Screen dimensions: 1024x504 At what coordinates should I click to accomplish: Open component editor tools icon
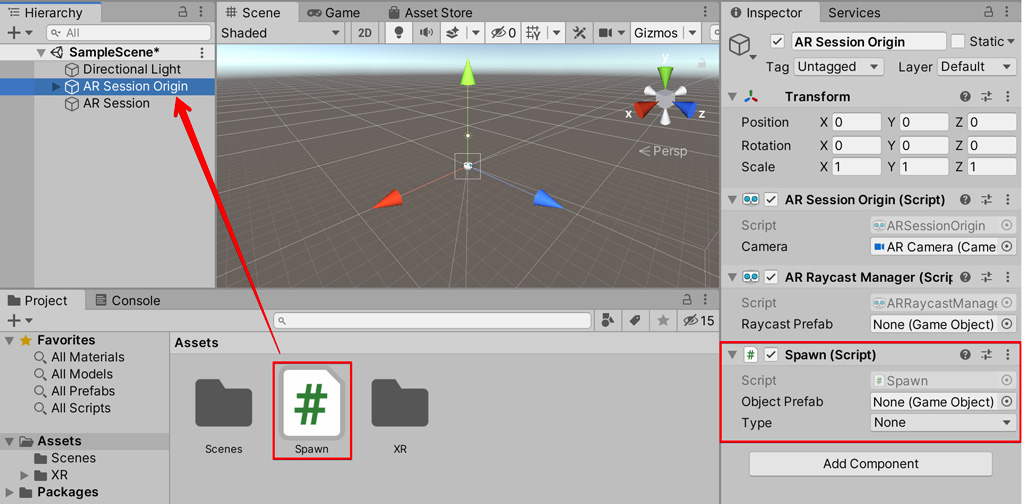pos(579,33)
